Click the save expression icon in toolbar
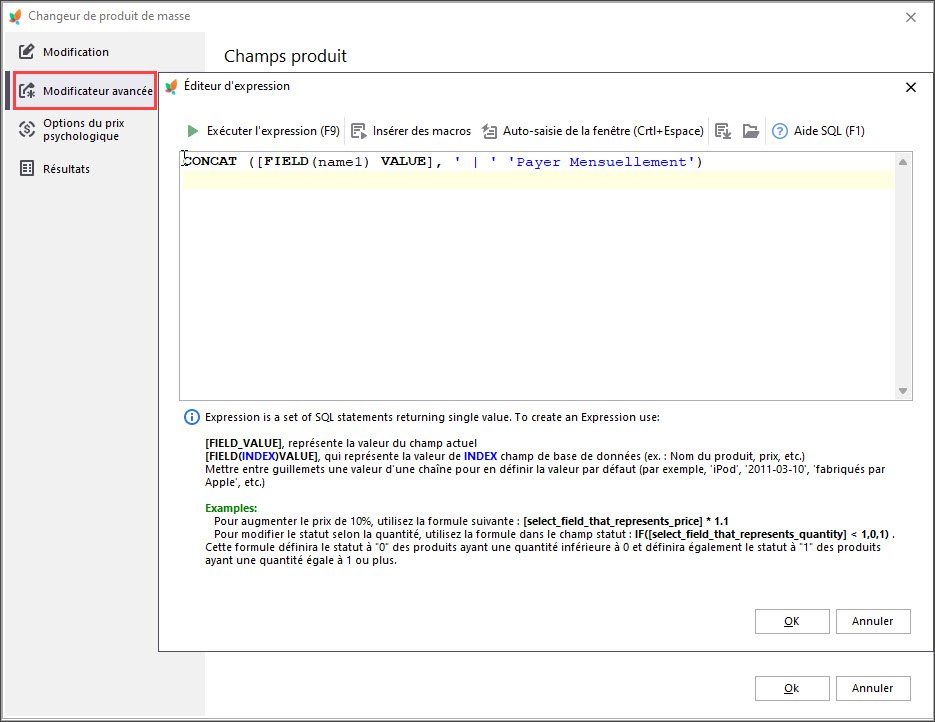Screen dimensions: 935x722 pos(723,131)
